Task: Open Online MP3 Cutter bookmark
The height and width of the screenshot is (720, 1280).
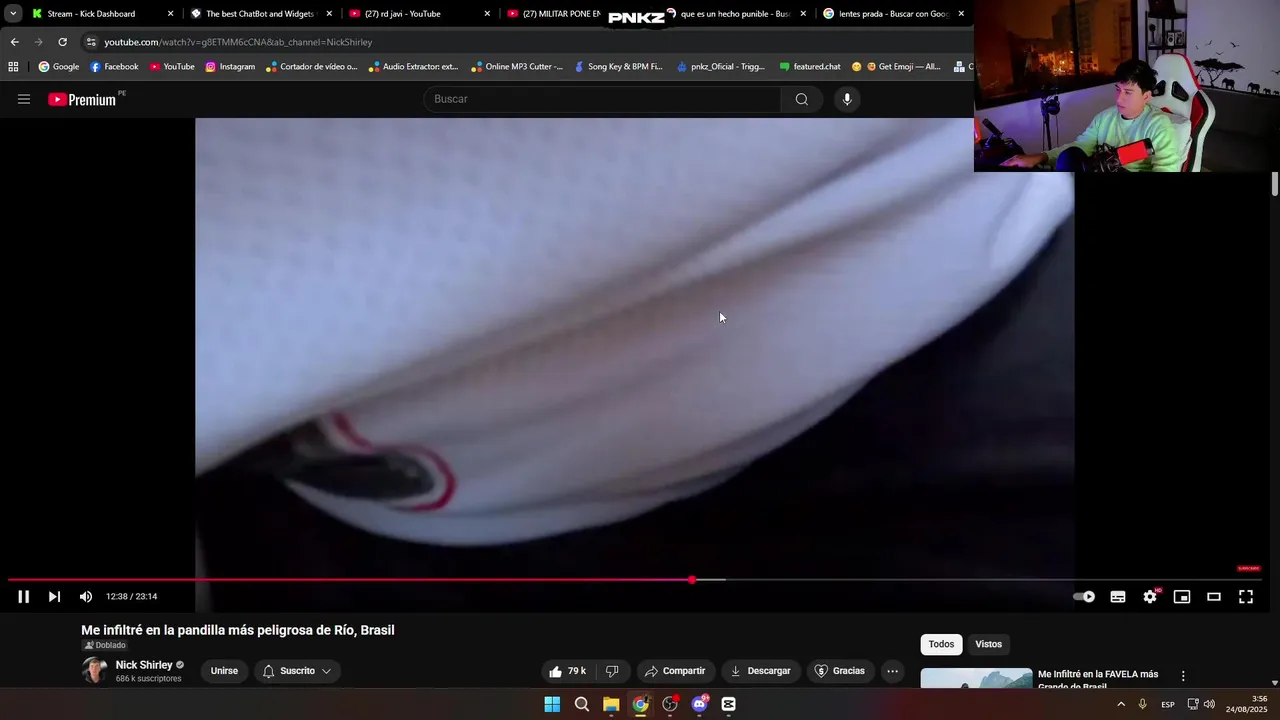Action: (x=517, y=67)
